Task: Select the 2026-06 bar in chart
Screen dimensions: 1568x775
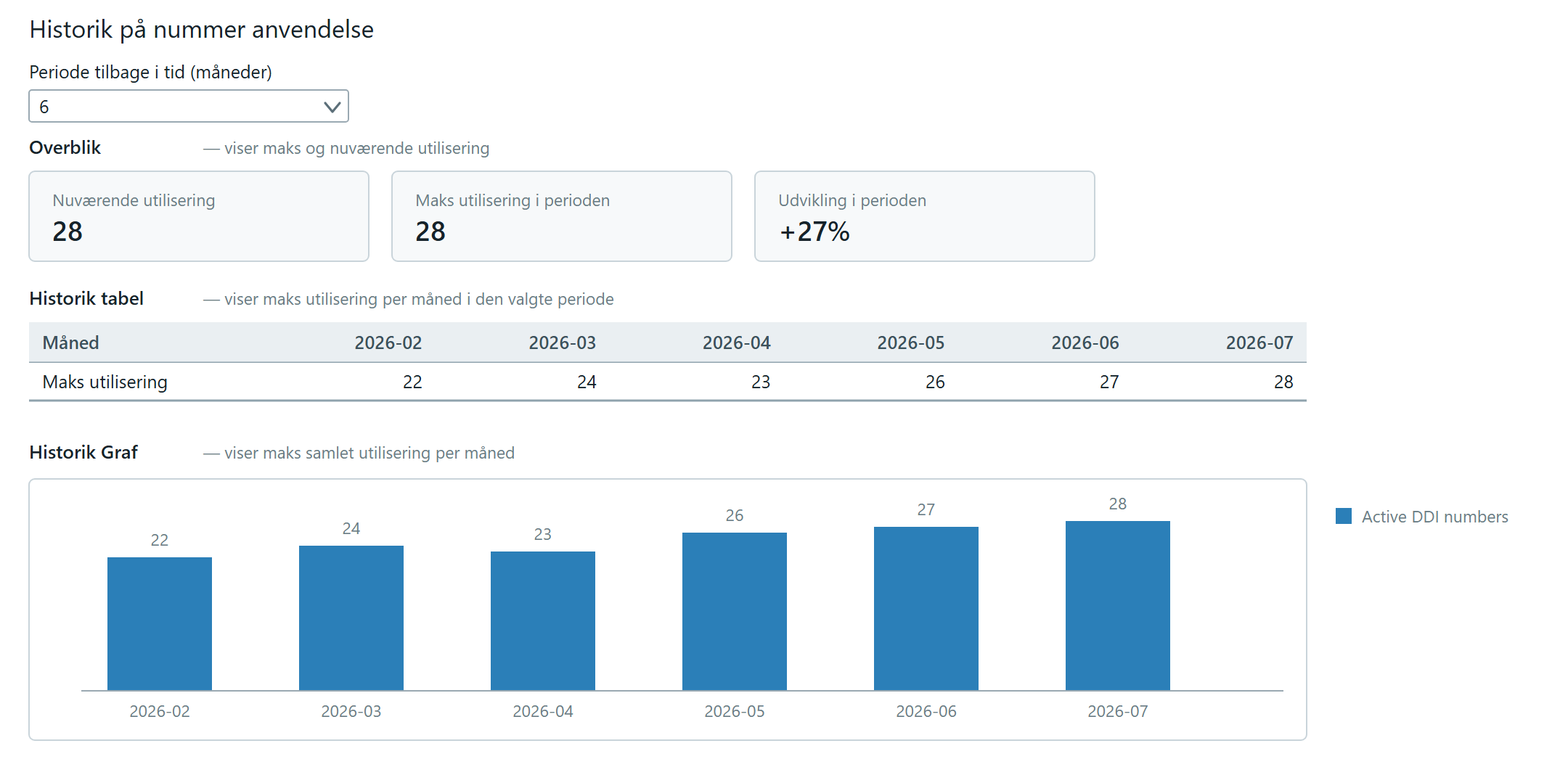Action: 926,609
